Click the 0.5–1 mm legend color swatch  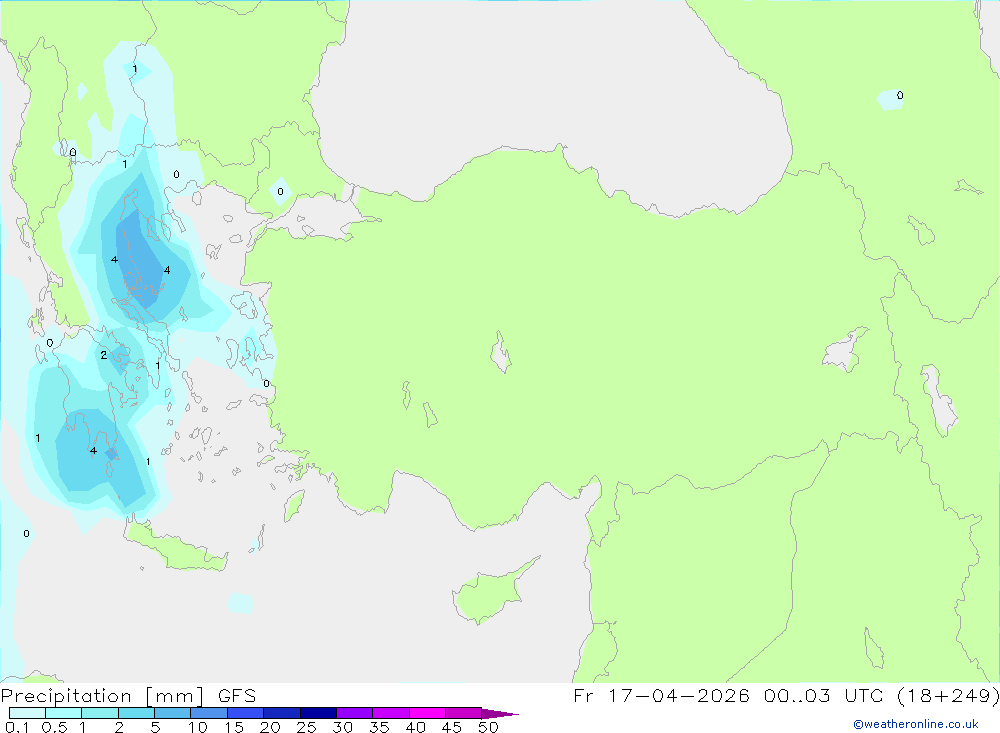[x=64, y=713]
